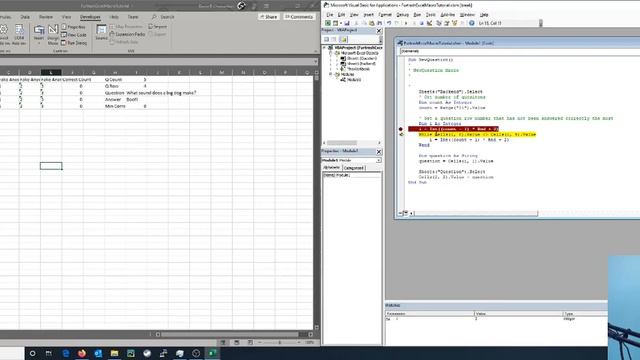
Task: Toggle the red breakpoint dot in code margin
Action: (x=400, y=129)
